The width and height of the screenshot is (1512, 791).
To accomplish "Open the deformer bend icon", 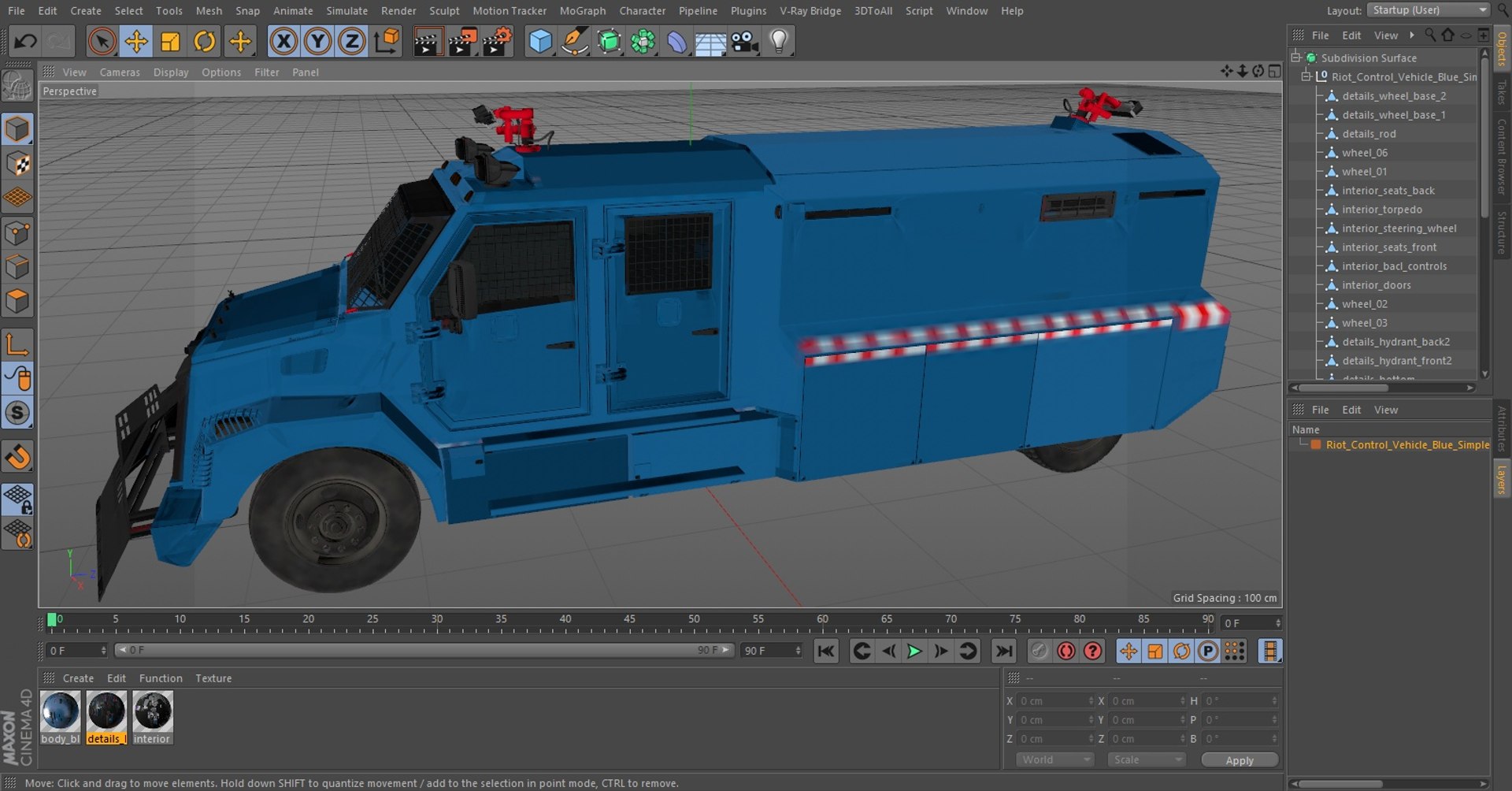I will [x=676, y=41].
